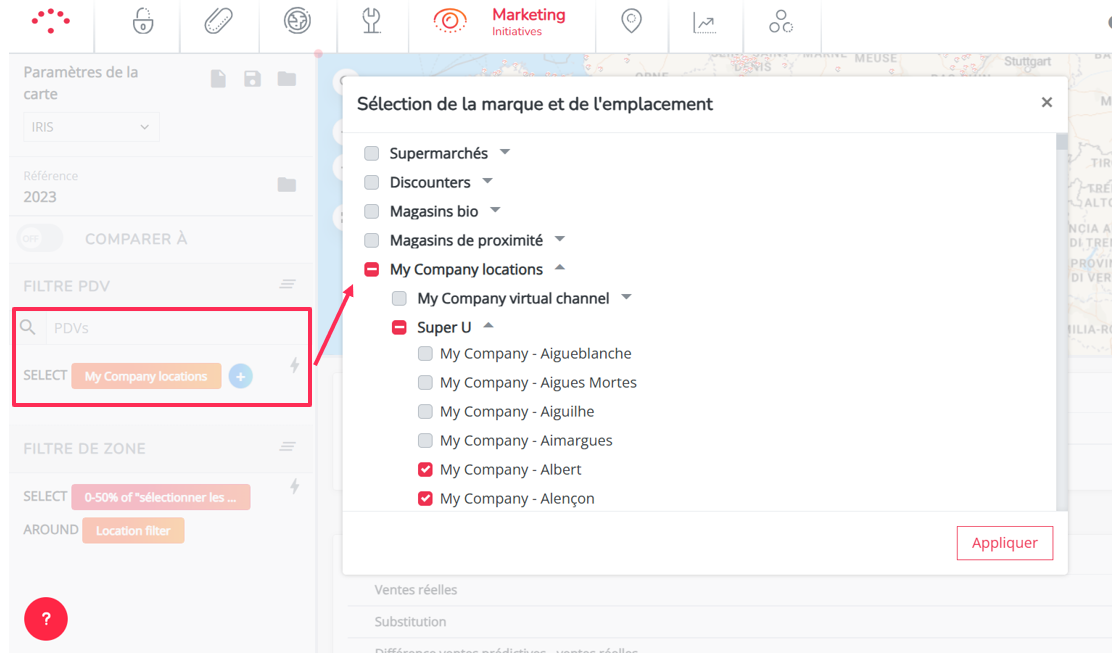Check the Supermarchés checkbox
1112x655 pixels.
click(372, 153)
